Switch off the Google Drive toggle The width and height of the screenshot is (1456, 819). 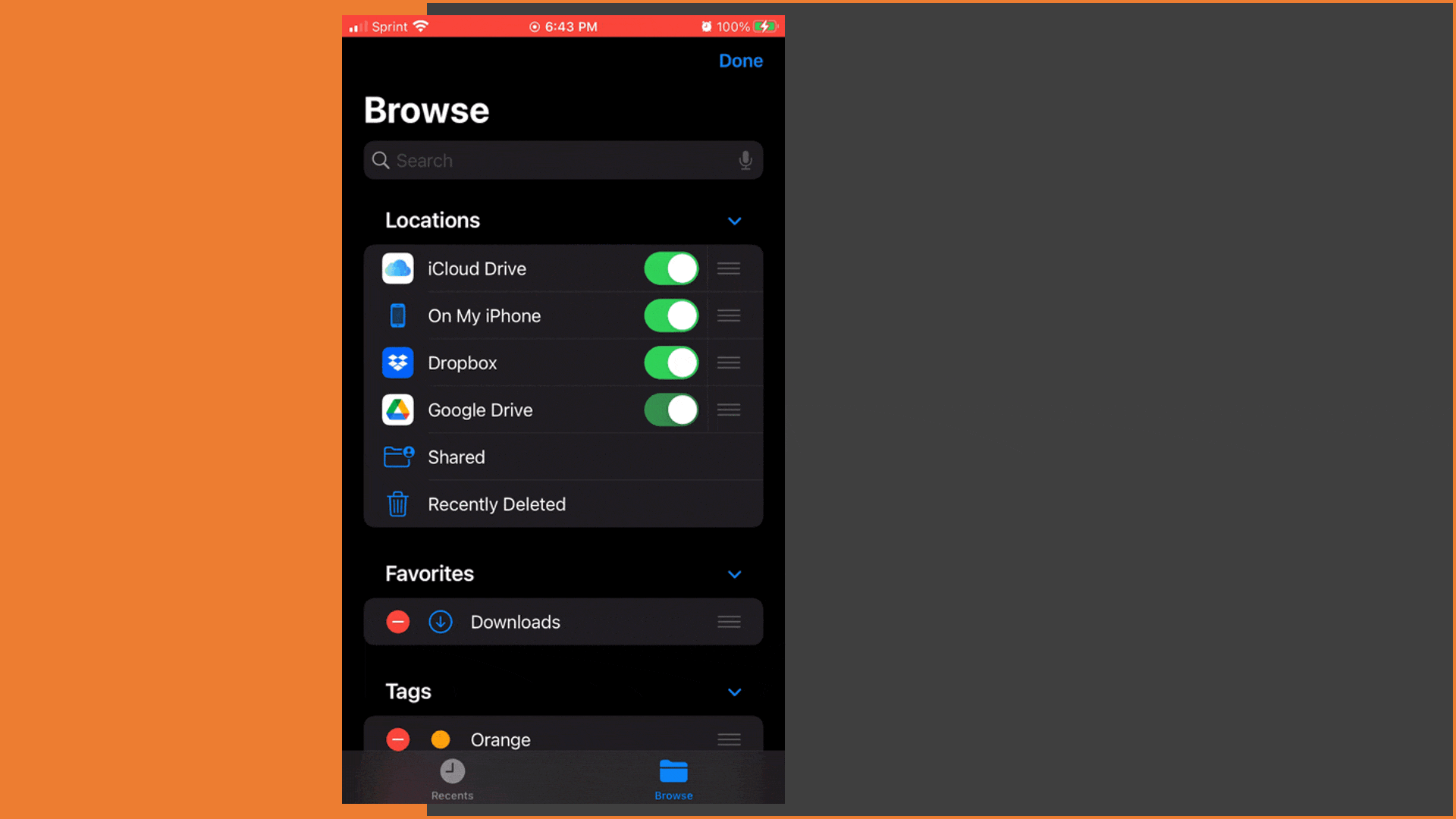pyautogui.click(x=671, y=409)
